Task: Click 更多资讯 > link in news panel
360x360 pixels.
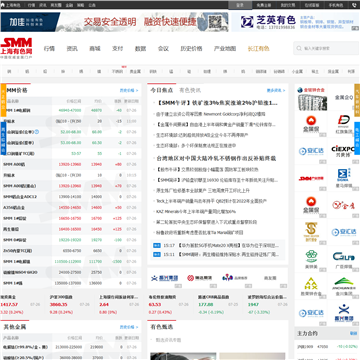Action: coord(276,90)
